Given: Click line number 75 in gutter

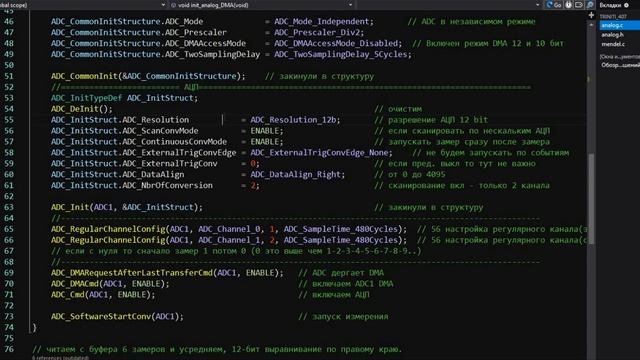Looking at the screenshot, I should click(x=9, y=338).
